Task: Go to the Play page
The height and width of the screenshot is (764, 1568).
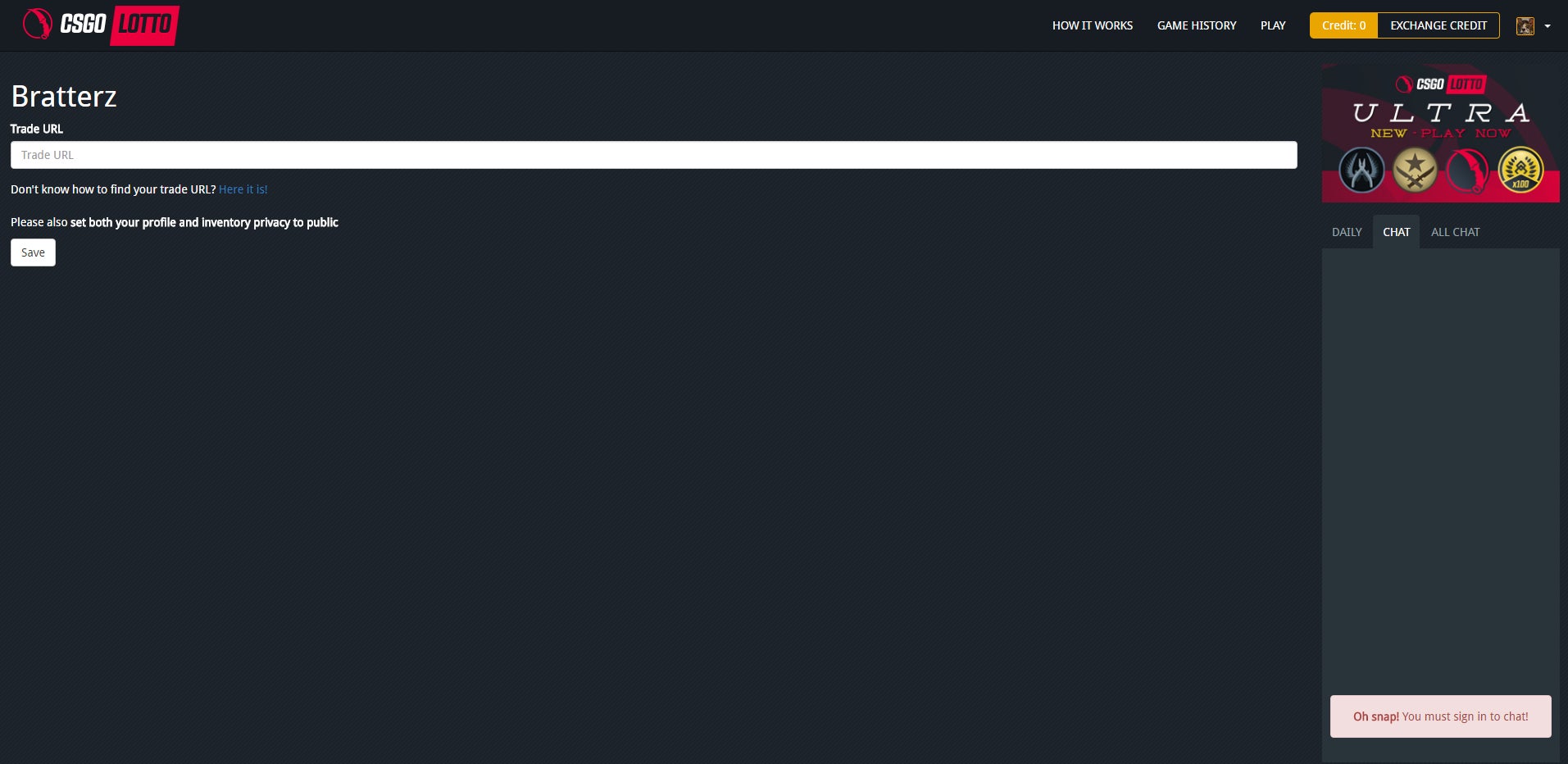Action: [x=1272, y=25]
